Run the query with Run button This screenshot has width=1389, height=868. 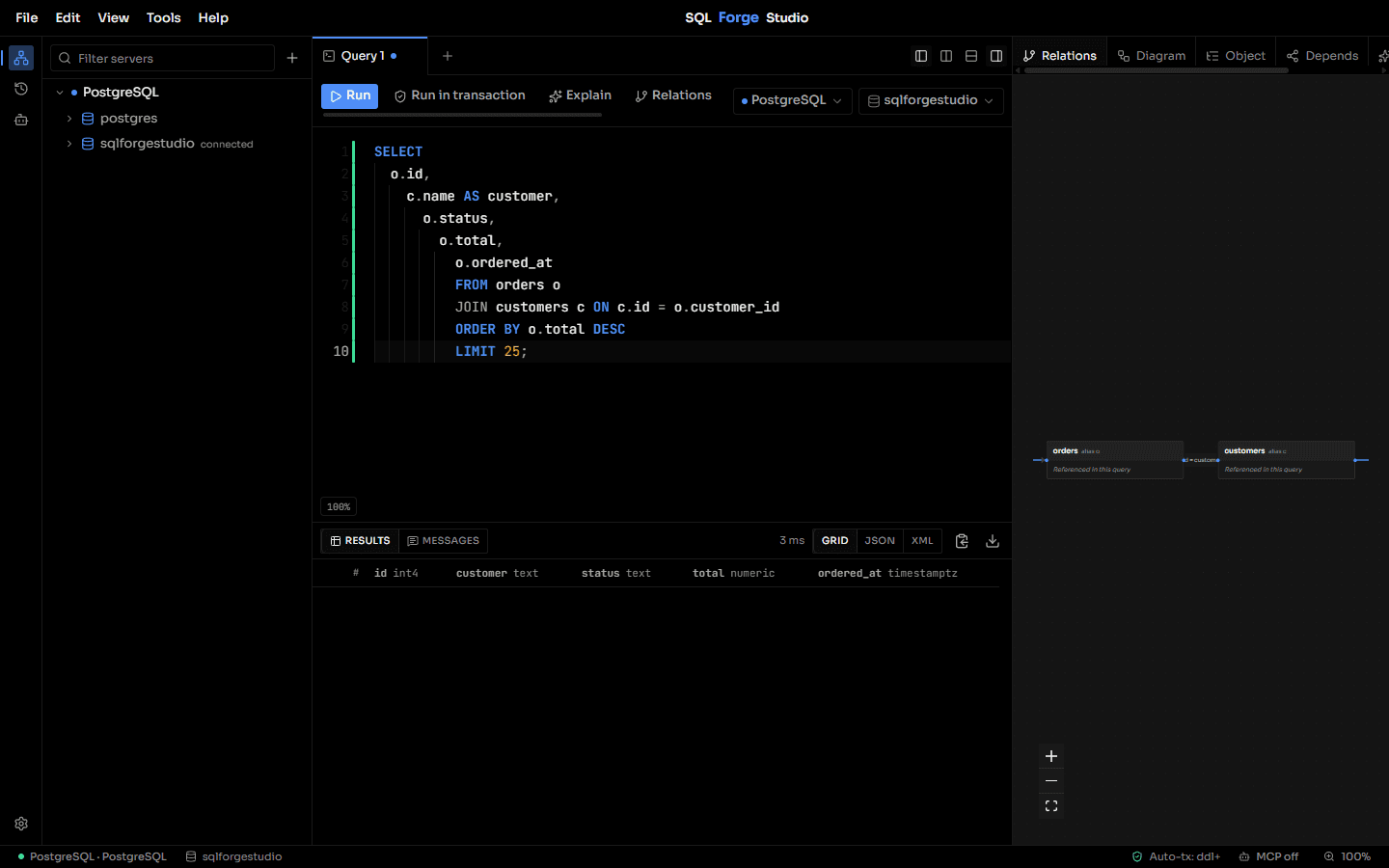tap(349, 95)
